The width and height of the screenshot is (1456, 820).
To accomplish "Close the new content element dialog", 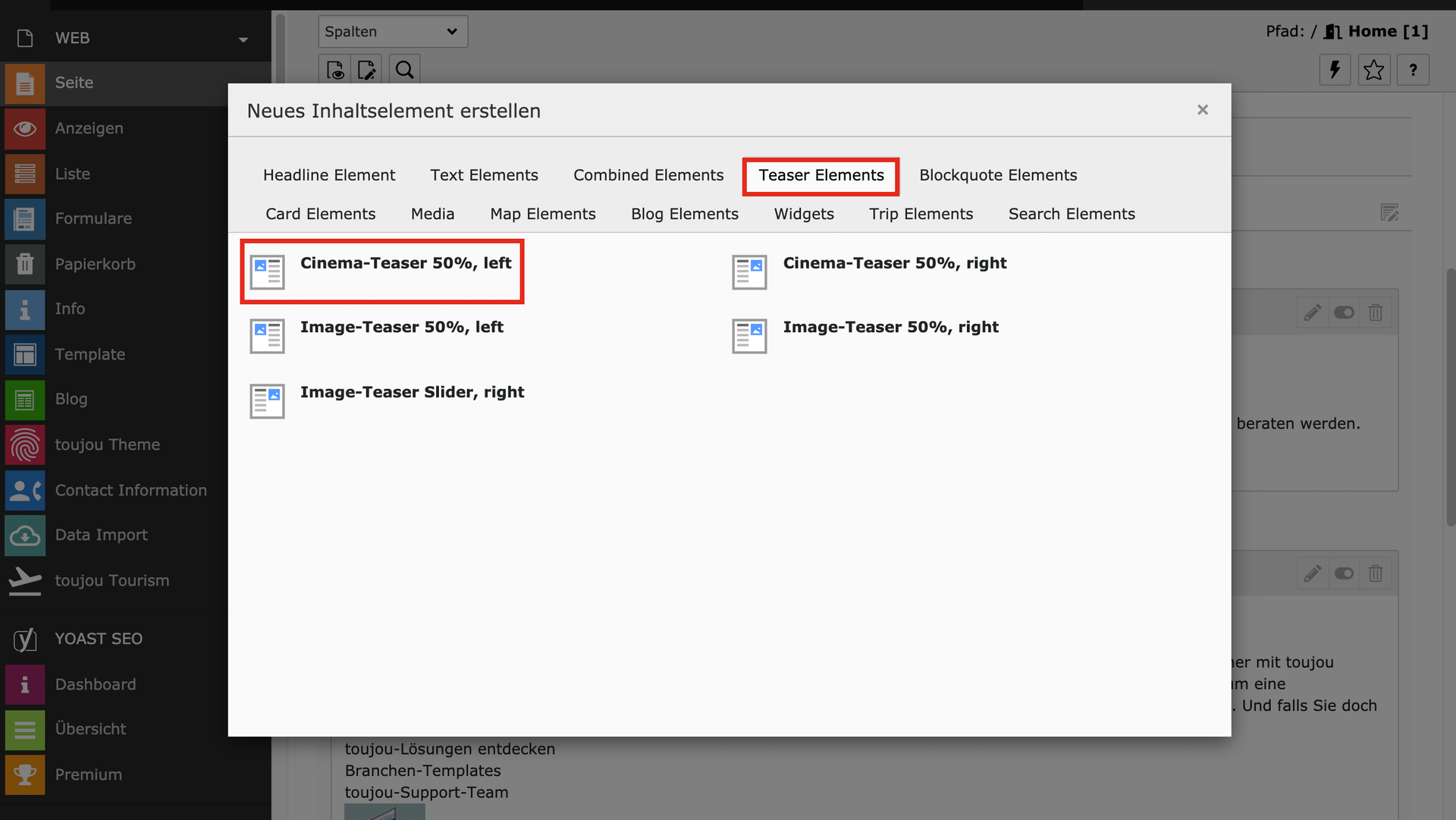I will click(1202, 110).
